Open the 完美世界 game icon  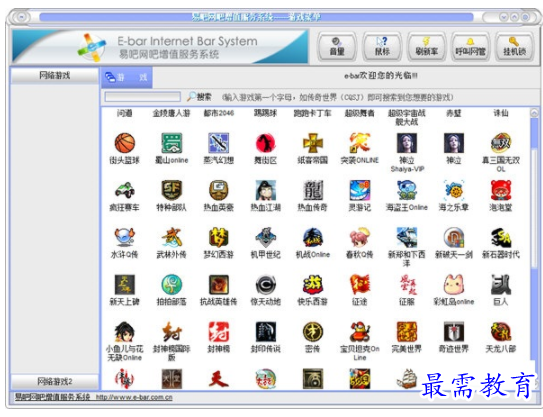(x=407, y=331)
